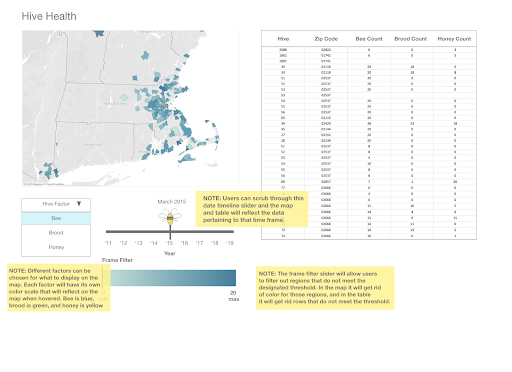Select year '17 on the timeline
512x372 pixels.
click(199, 243)
